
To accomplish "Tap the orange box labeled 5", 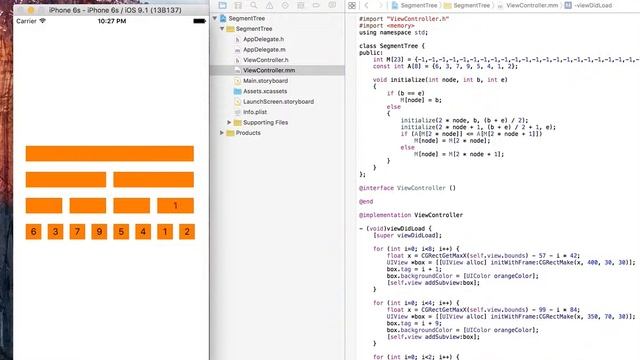I will point(121,232).
